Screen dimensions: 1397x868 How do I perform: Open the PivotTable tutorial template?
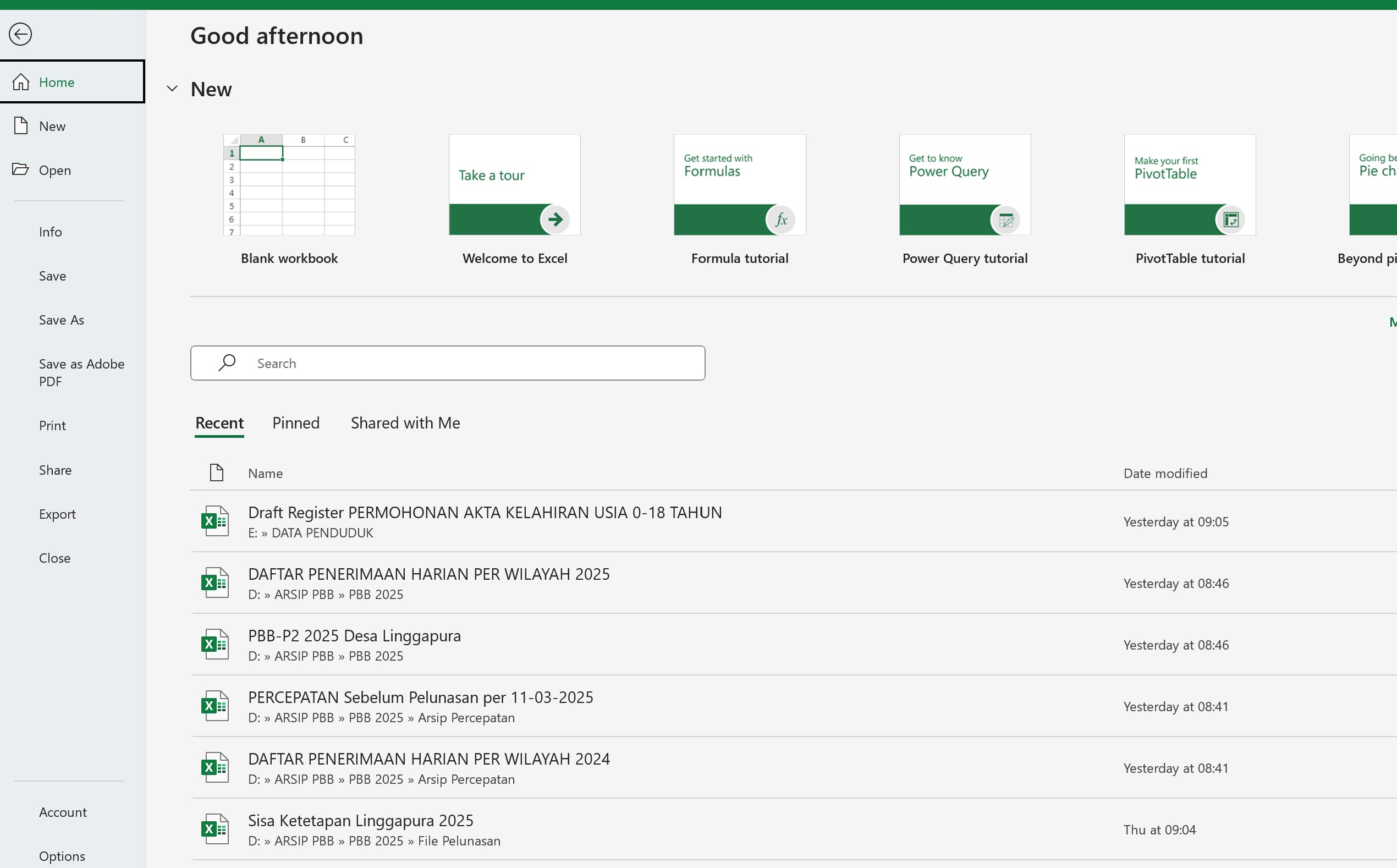pos(1190,200)
